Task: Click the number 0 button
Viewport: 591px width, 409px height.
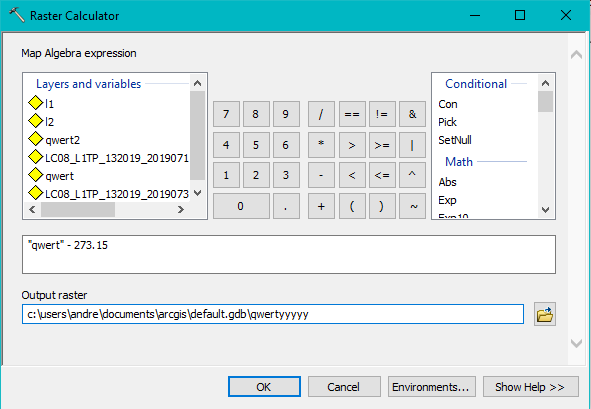Action: tap(241, 206)
